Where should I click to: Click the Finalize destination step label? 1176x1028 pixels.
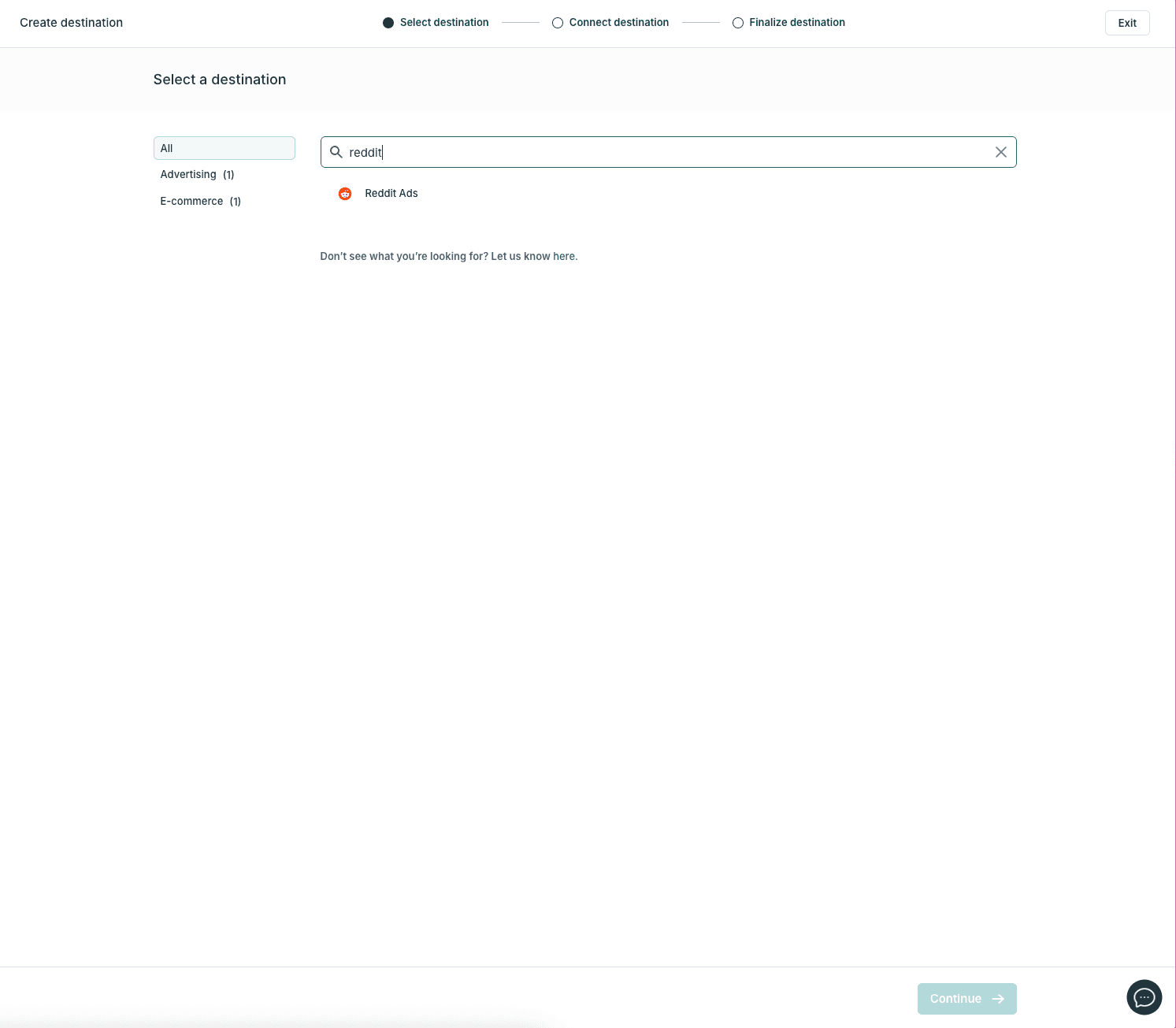point(797,22)
